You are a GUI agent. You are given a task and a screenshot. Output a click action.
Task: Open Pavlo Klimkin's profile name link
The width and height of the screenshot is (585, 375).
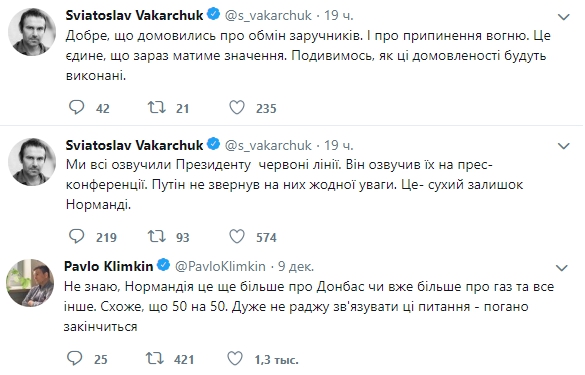[x=109, y=266]
